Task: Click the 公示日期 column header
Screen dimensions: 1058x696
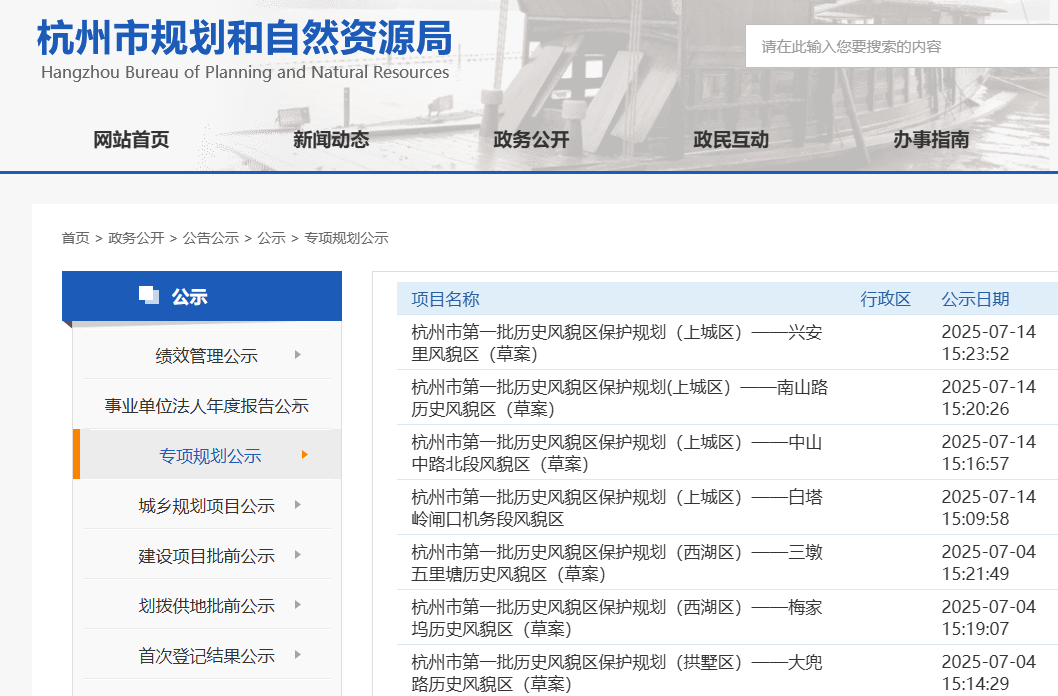Action: click(x=975, y=299)
